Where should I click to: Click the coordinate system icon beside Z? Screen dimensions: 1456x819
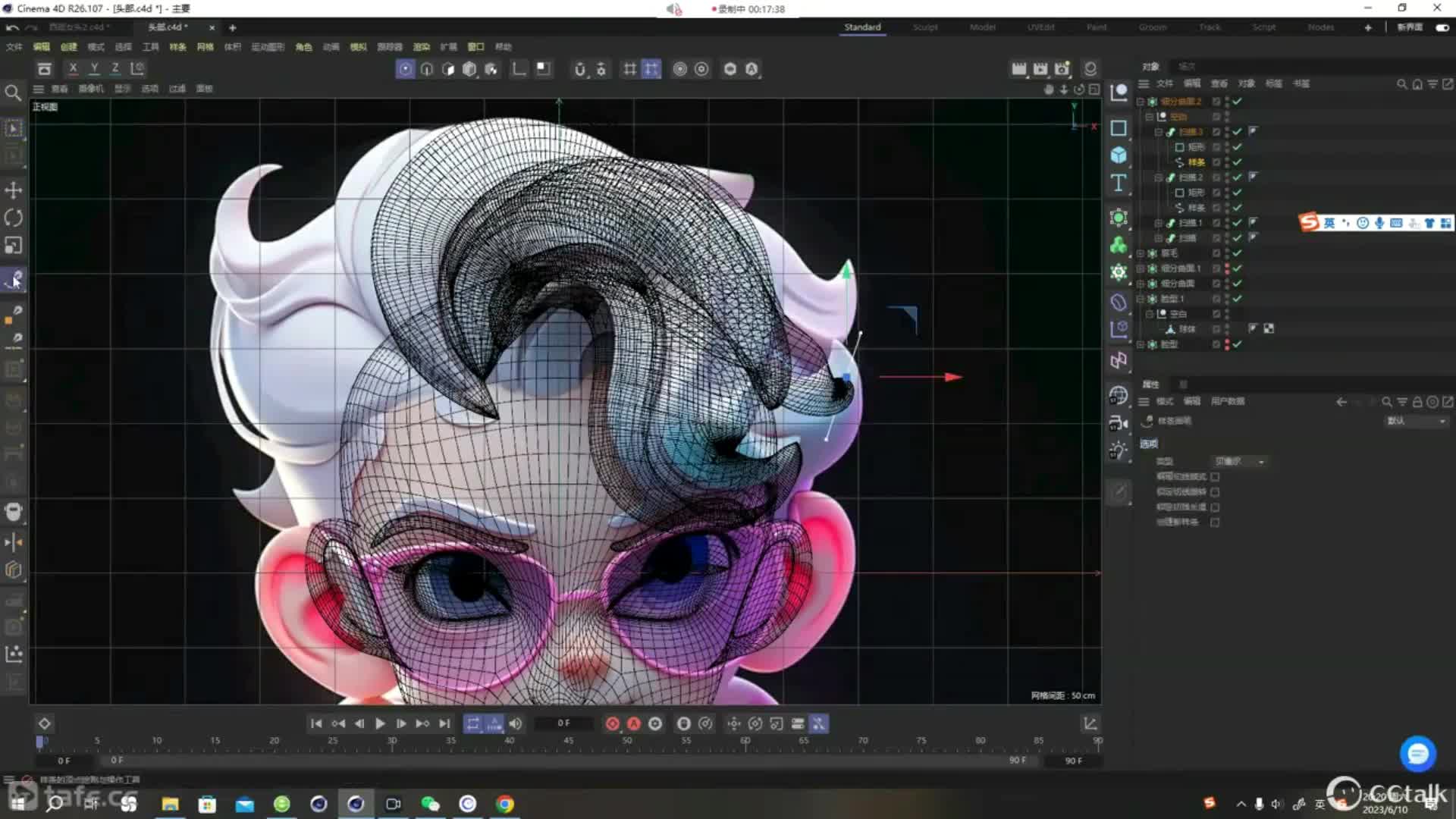[137, 68]
